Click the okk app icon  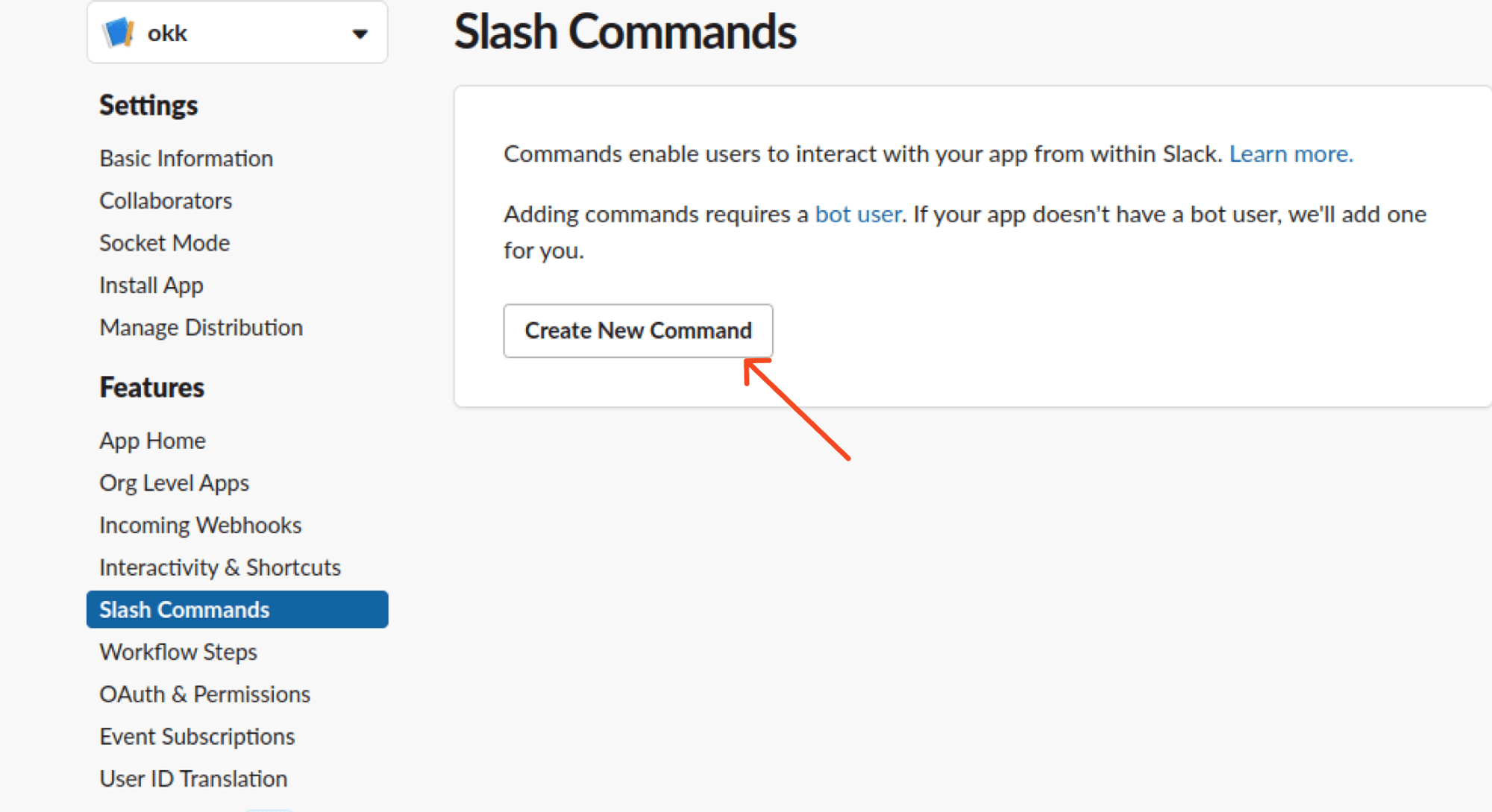(x=119, y=32)
